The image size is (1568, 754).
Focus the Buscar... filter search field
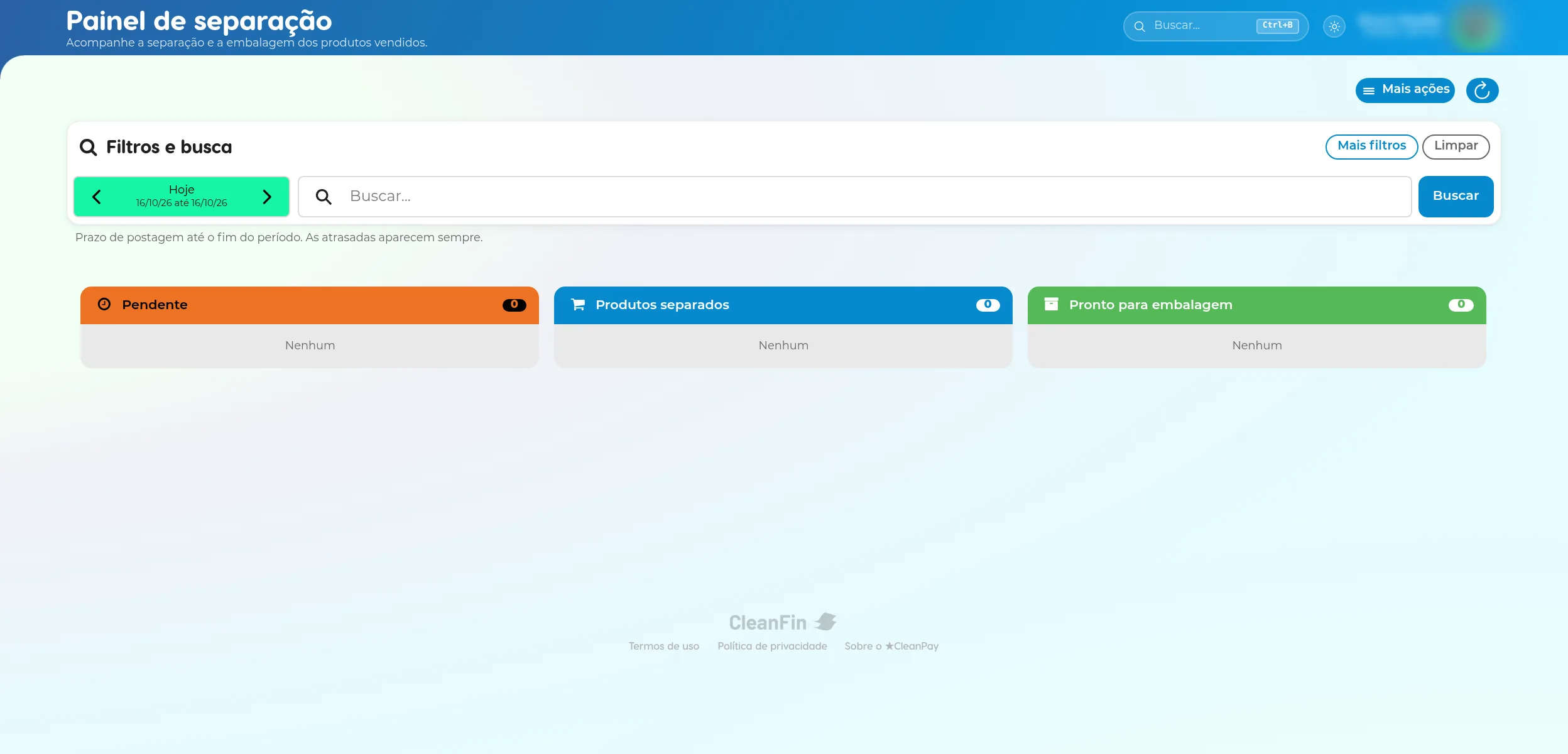[854, 197]
